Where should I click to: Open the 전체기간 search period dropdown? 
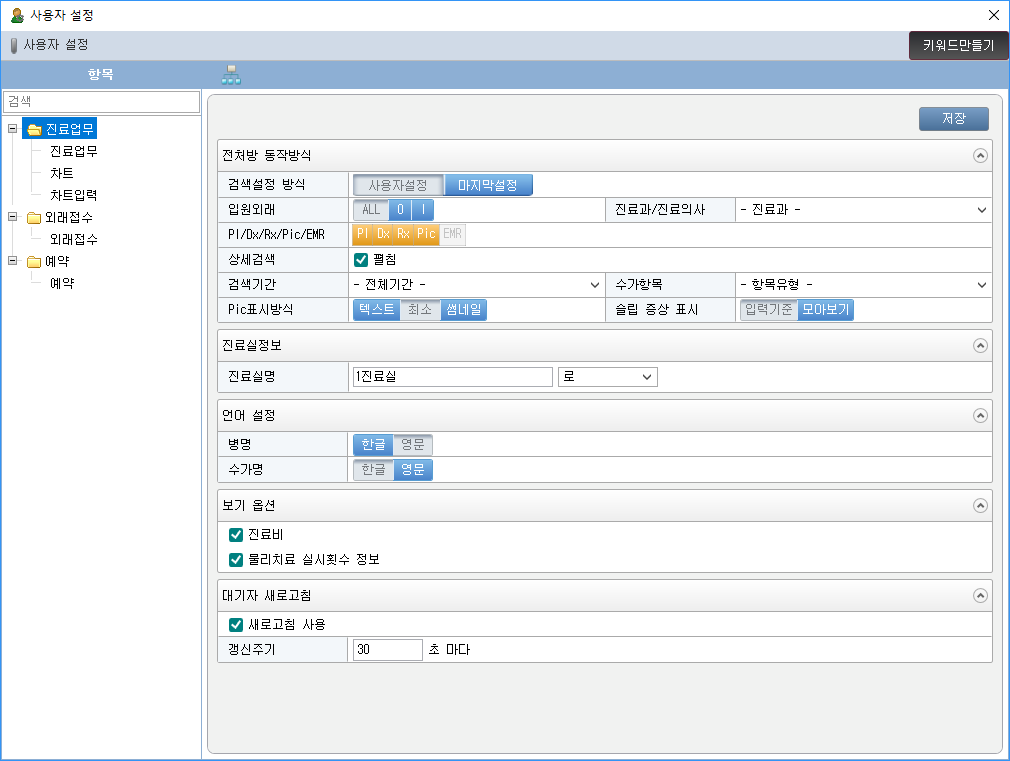click(477, 285)
